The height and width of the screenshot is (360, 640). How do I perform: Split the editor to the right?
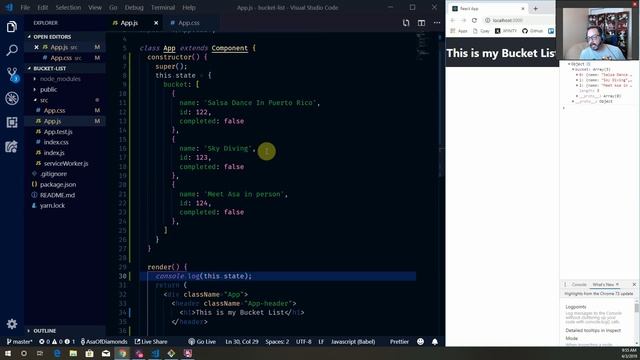pyautogui.click(x=421, y=23)
